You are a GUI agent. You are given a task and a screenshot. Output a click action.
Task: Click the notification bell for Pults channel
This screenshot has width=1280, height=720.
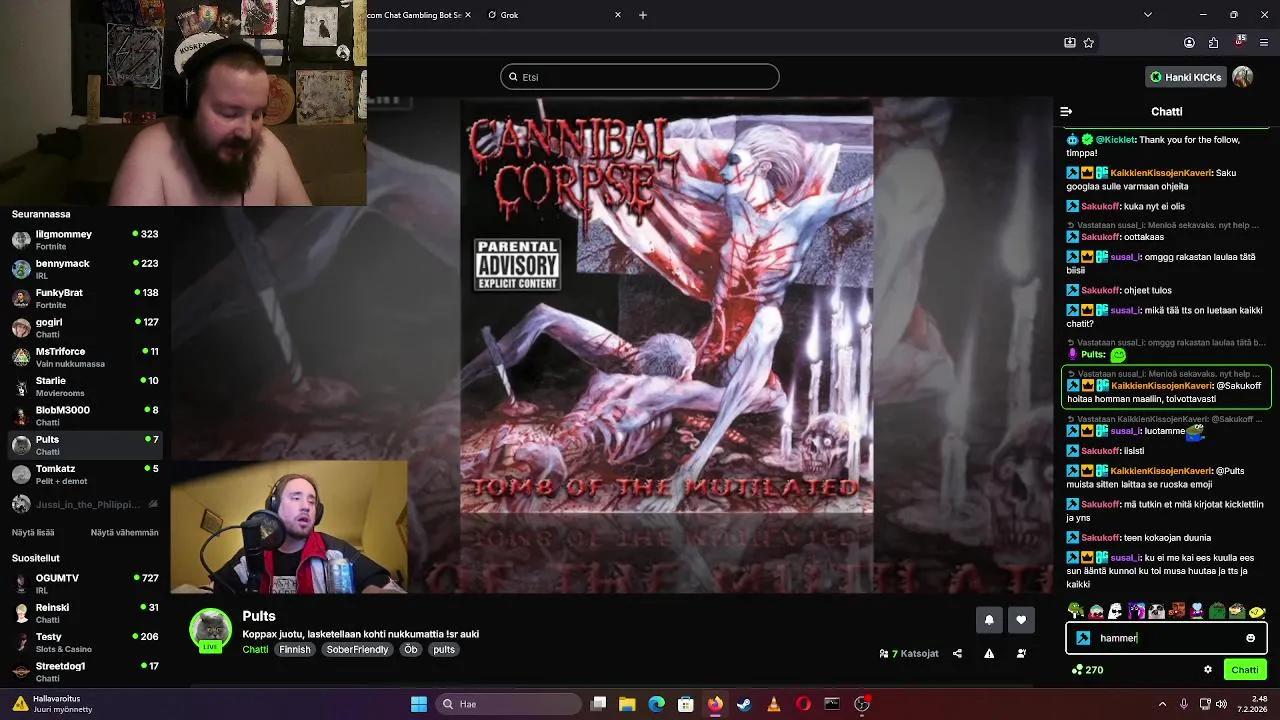989,620
